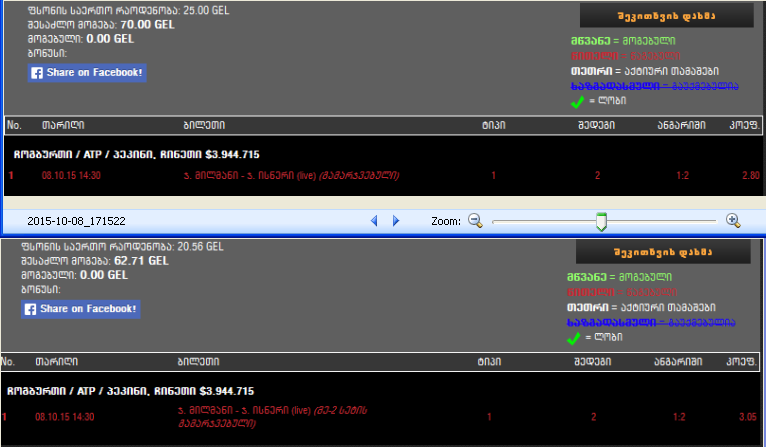The height and width of the screenshot is (447, 766).
Task: Click the strikethrough blue cancelled legend in 25.00 GEL slip
Action: [x=655, y=86]
